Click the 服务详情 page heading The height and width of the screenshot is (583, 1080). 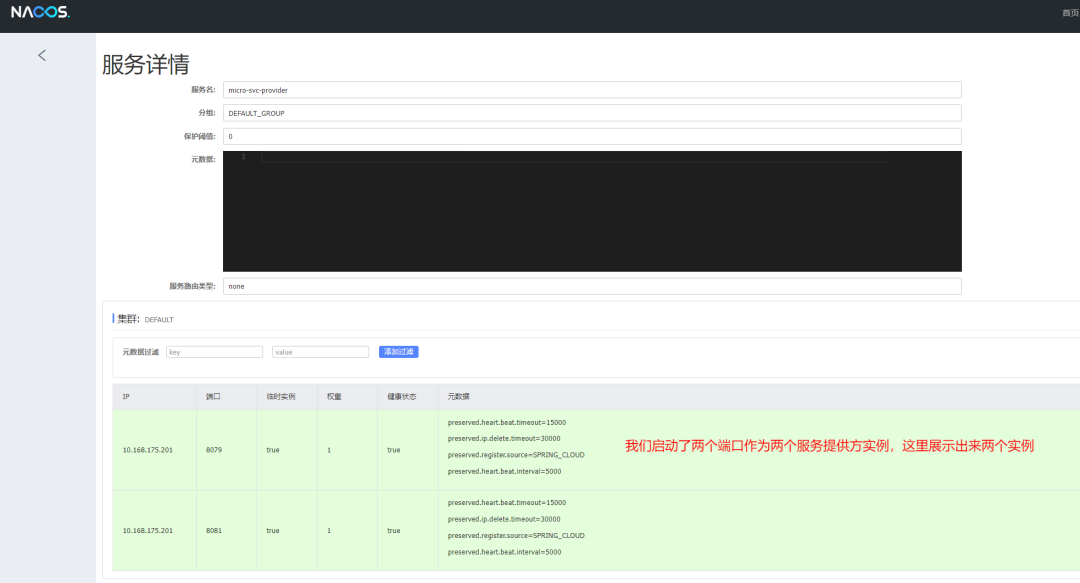146,64
